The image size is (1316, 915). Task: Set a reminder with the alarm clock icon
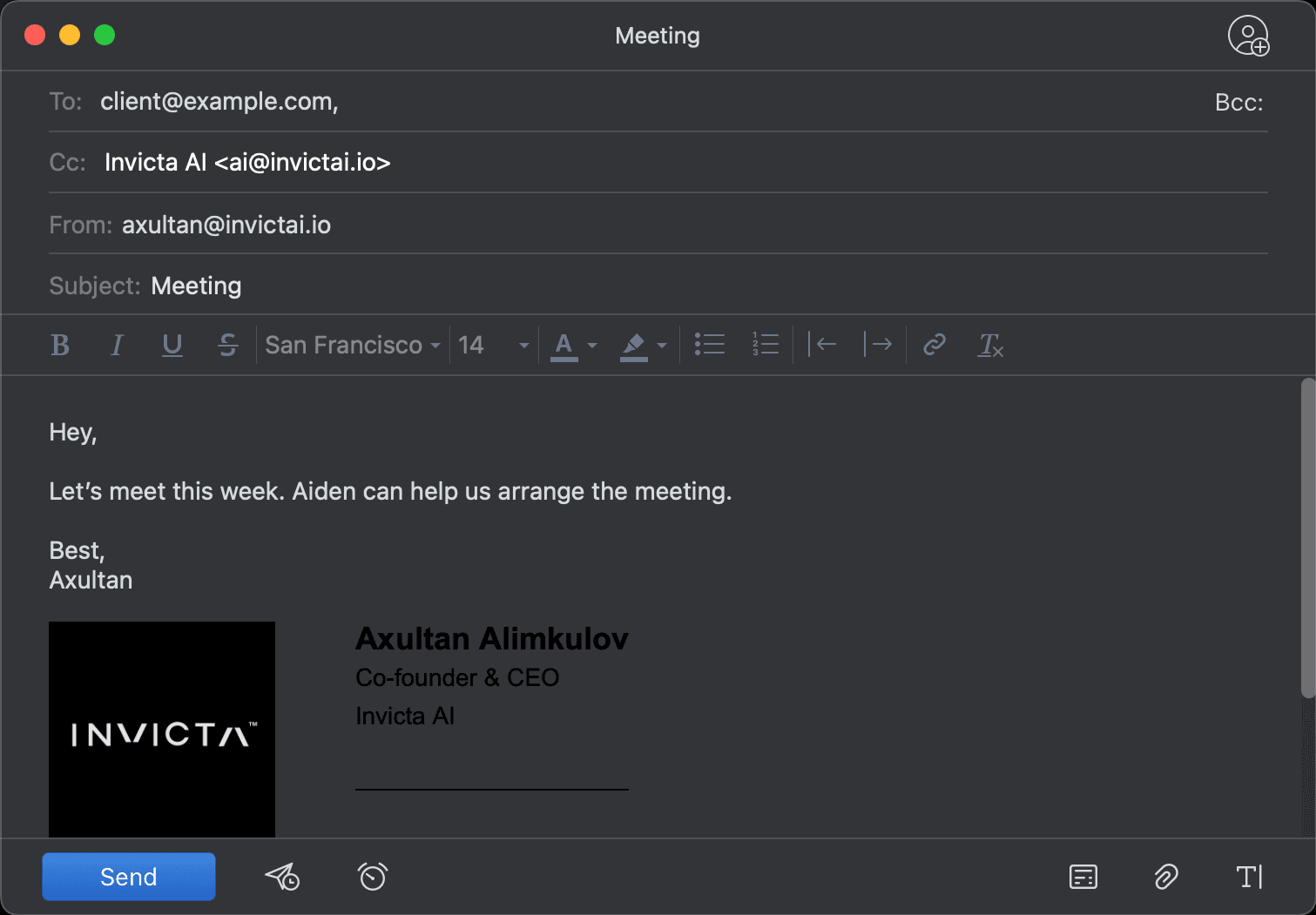pyautogui.click(x=373, y=877)
